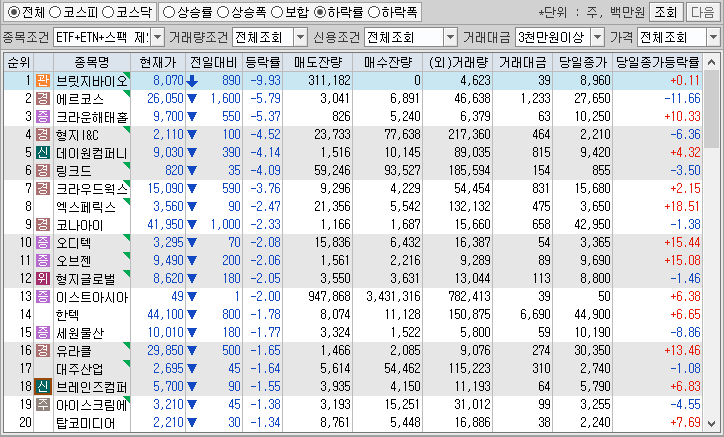Click the 위 badge next to 형지글로벌
The width and height of the screenshot is (724, 437).
tap(43, 279)
